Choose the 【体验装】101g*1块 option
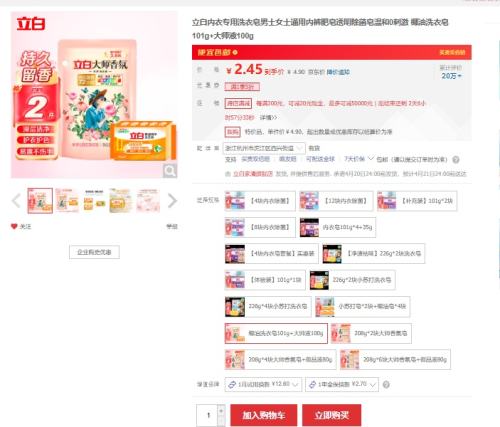 (x=265, y=280)
